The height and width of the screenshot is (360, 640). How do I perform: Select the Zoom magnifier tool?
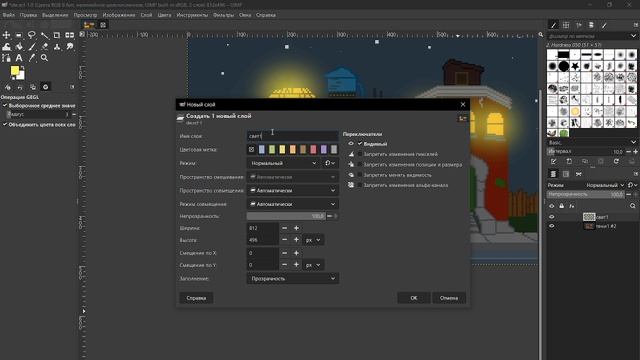point(44,58)
